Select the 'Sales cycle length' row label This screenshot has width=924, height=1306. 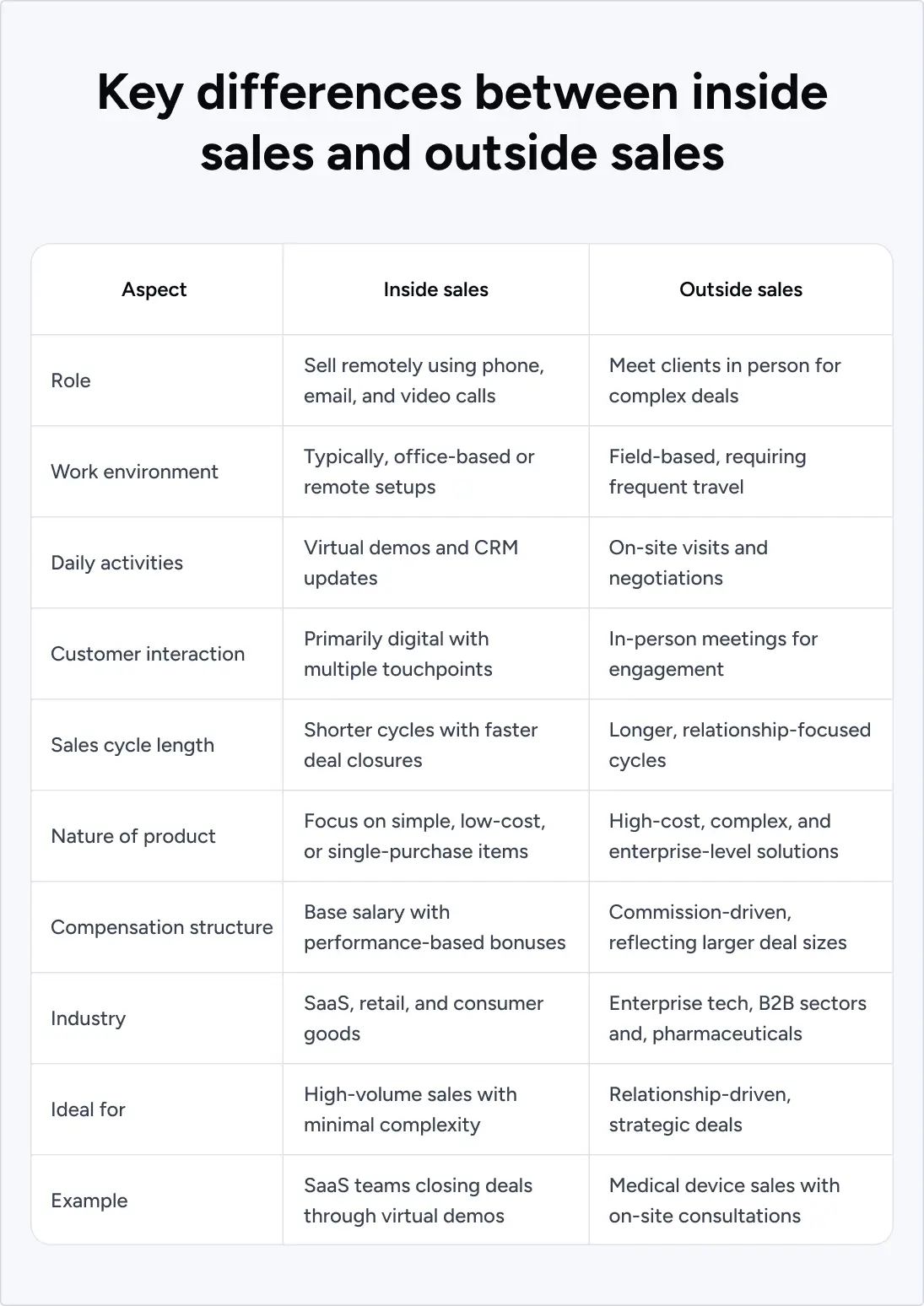click(x=132, y=745)
